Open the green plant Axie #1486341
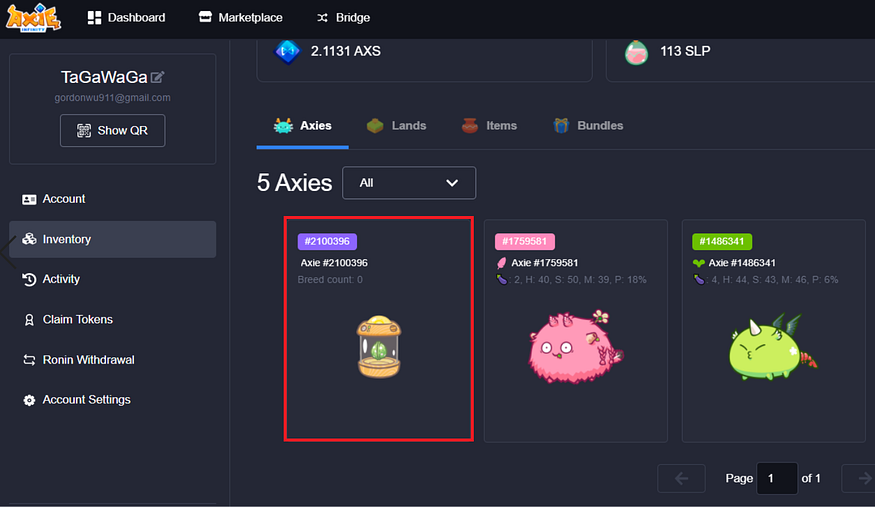This screenshot has width=875, height=507. click(x=773, y=347)
